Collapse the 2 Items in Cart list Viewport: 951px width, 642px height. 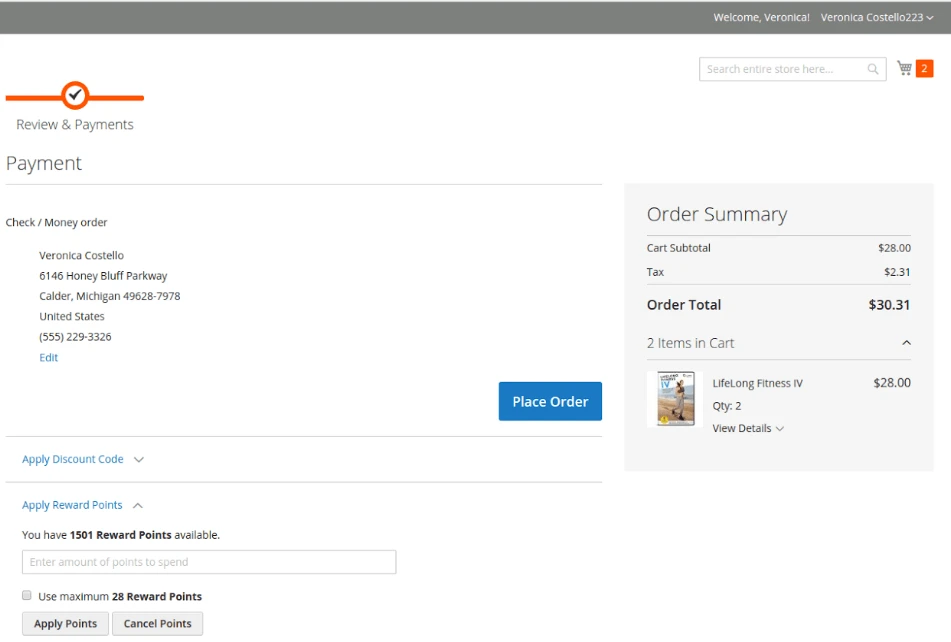(x=906, y=343)
